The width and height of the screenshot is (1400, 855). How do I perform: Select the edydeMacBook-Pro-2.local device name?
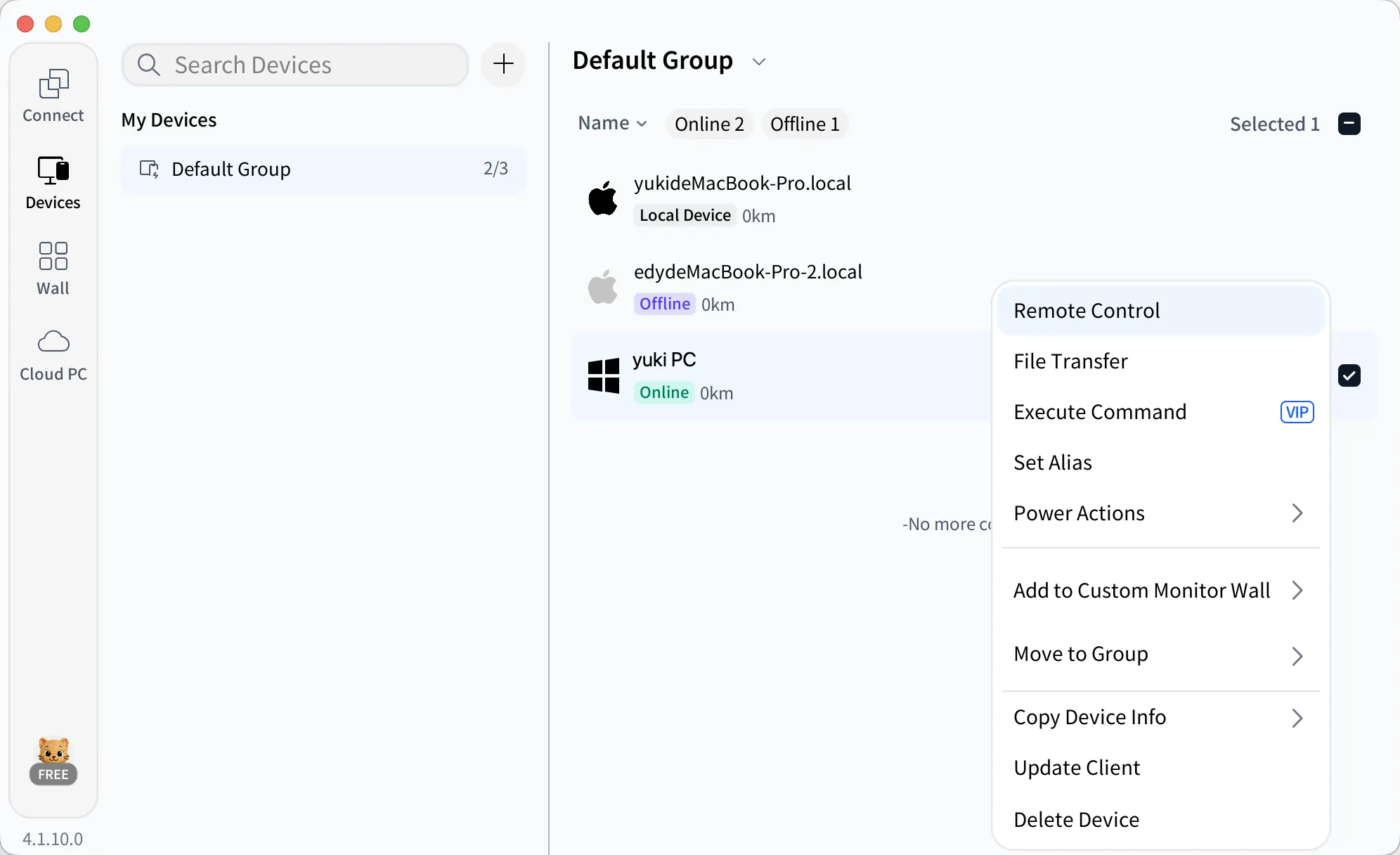[x=748, y=272]
